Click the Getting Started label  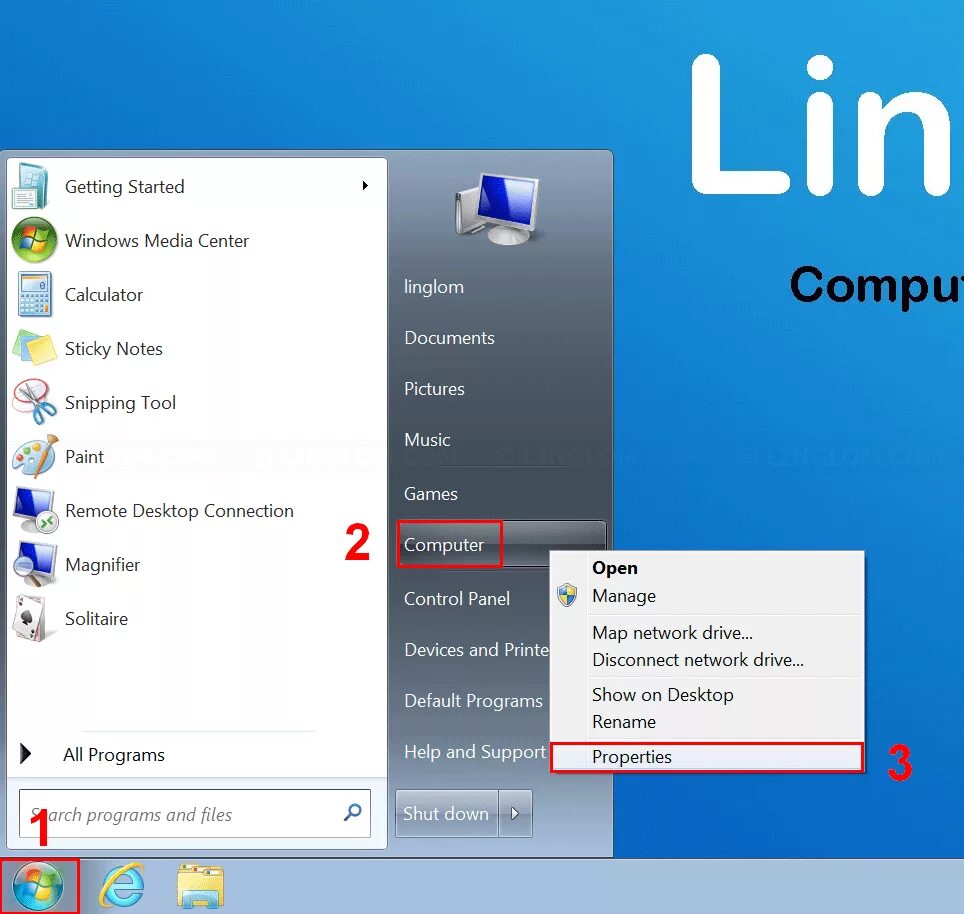[125, 186]
